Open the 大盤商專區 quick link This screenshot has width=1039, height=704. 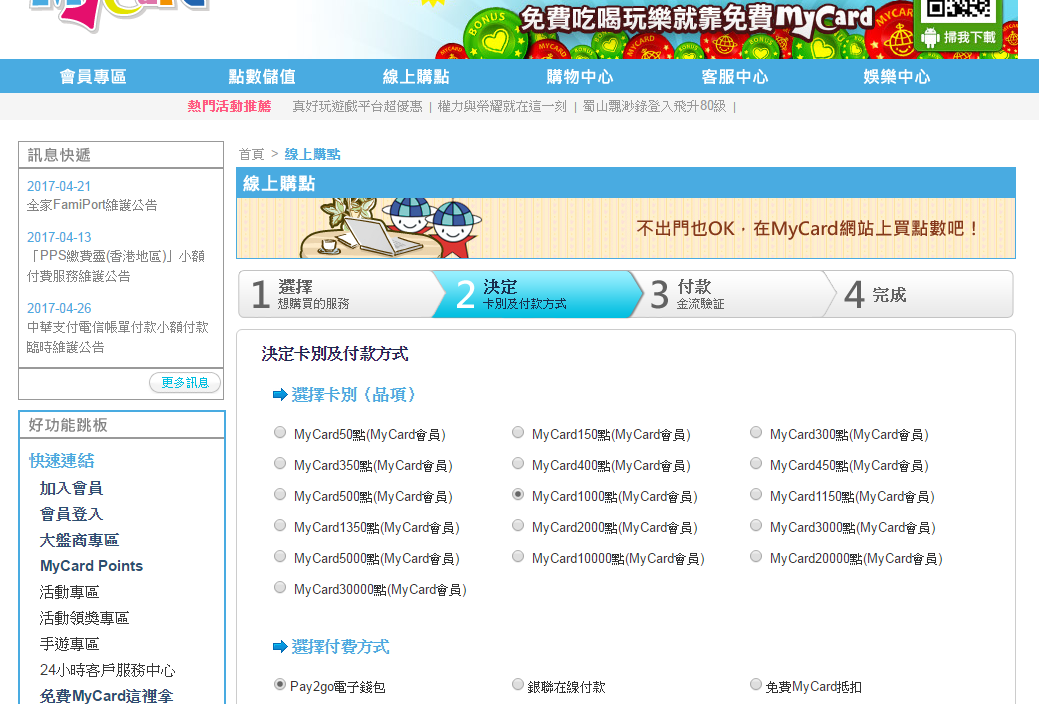point(79,540)
